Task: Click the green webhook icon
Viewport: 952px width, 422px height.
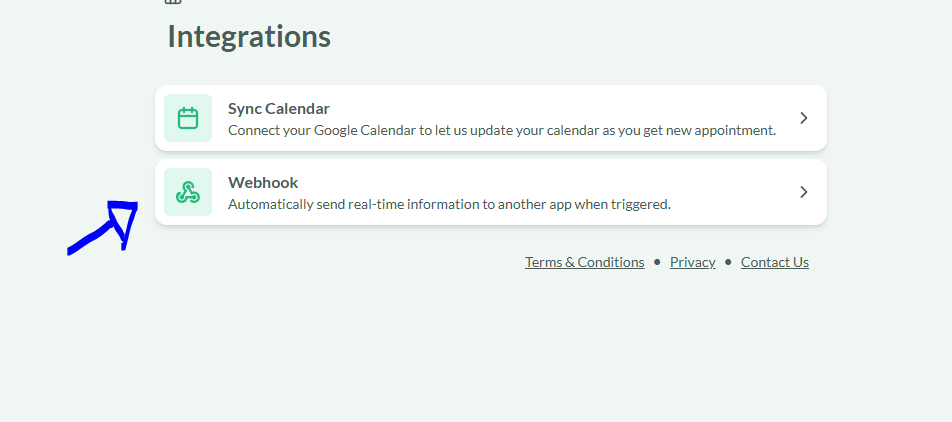Action: 188,192
